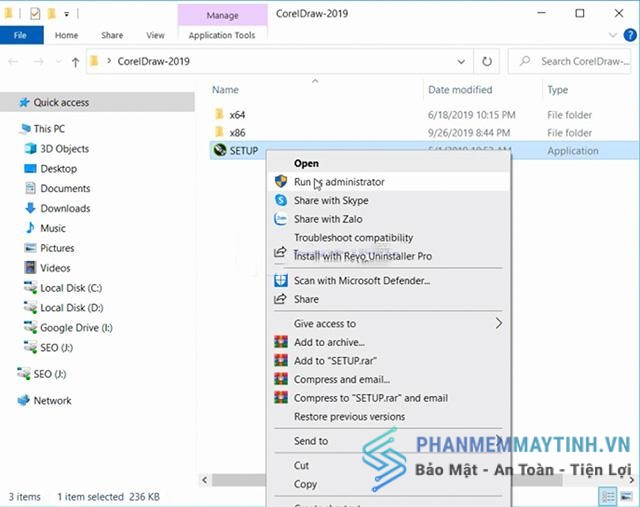
Task: Click the Back navigation arrow
Action: coord(13,62)
